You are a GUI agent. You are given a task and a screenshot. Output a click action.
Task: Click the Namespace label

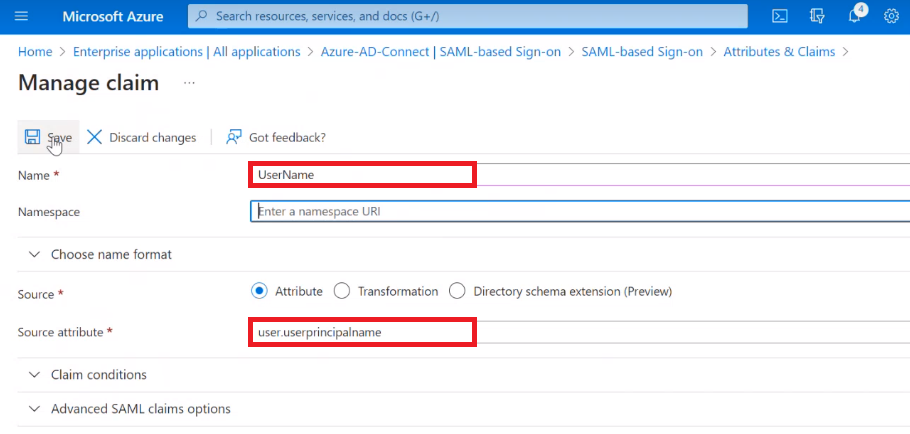pyautogui.click(x=49, y=212)
